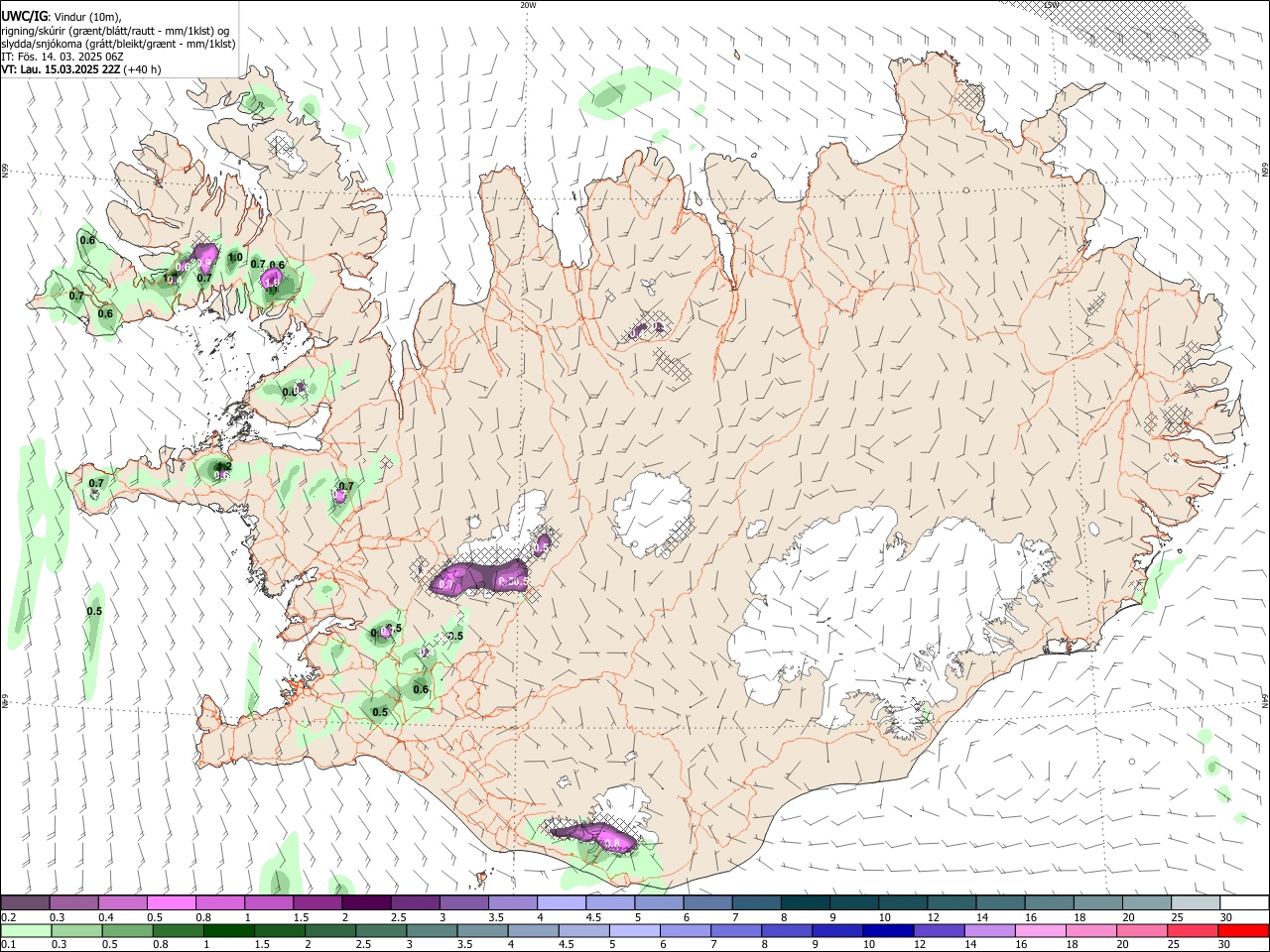This screenshot has height=952, width=1270.
Task: Click the light pink swatch right of label 16, bottom legend row
Action: [x=1042, y=930]
